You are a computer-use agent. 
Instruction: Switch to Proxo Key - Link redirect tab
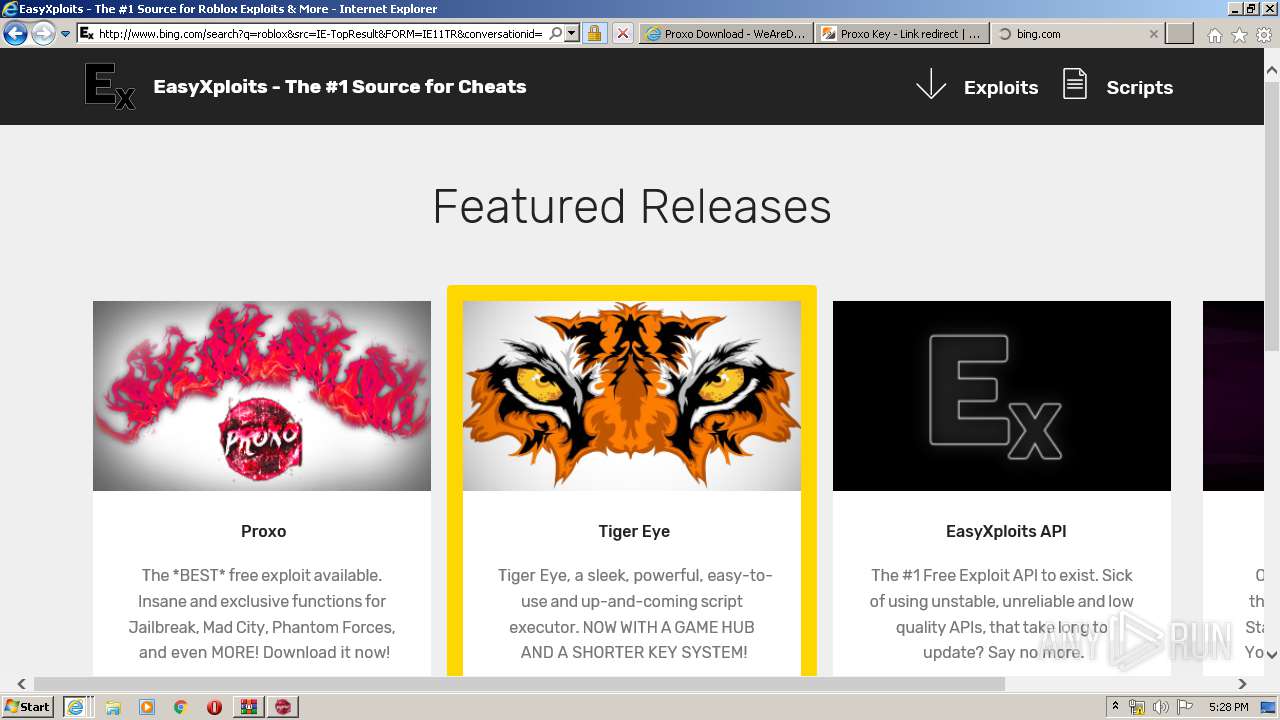tap(901, 33)
